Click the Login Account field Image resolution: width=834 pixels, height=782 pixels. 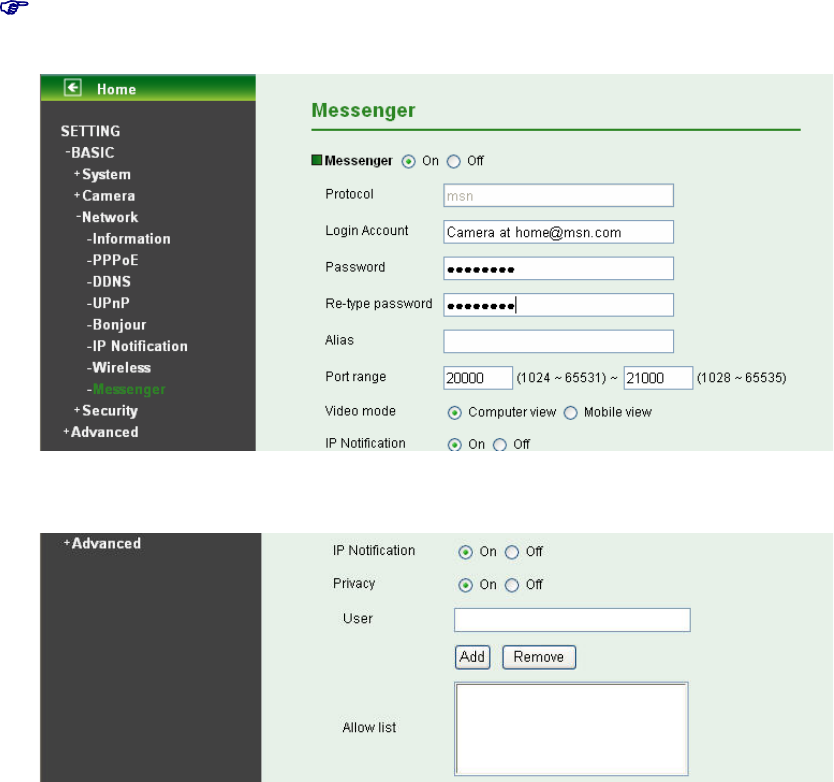[x=558, y=232]
